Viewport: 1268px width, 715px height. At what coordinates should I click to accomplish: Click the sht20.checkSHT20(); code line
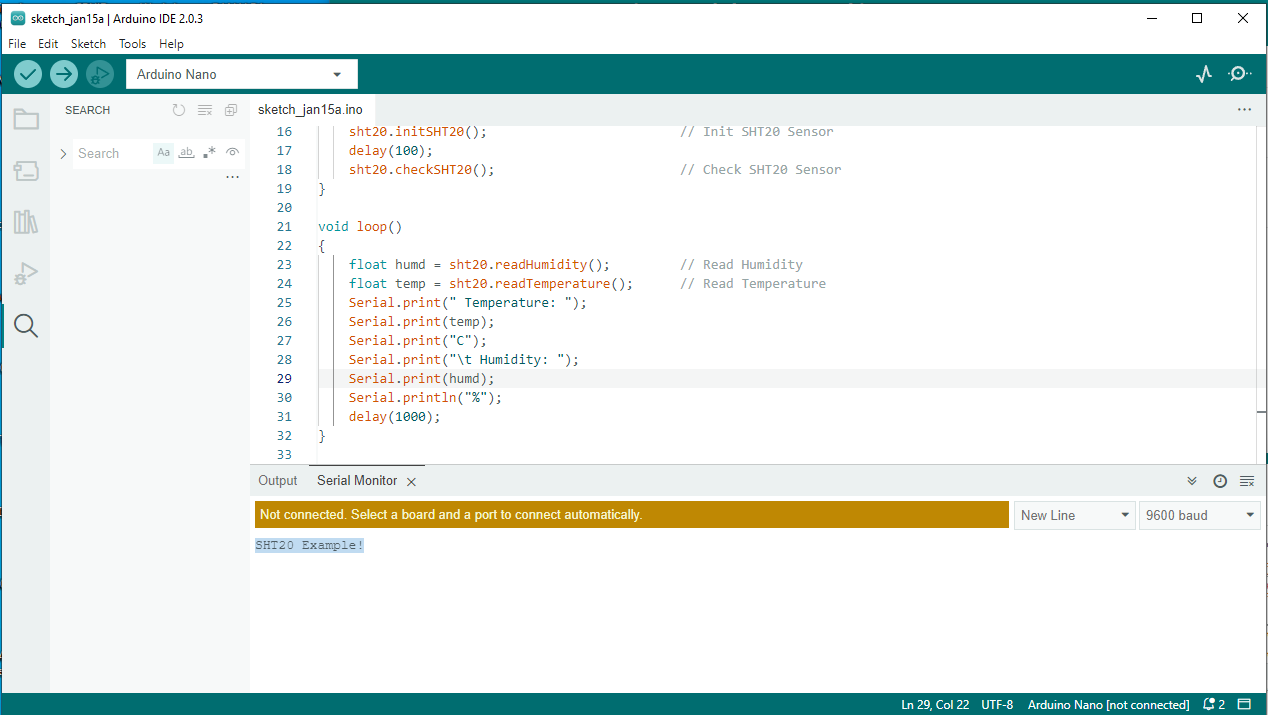pyautogui.click(x=422, y=170)
